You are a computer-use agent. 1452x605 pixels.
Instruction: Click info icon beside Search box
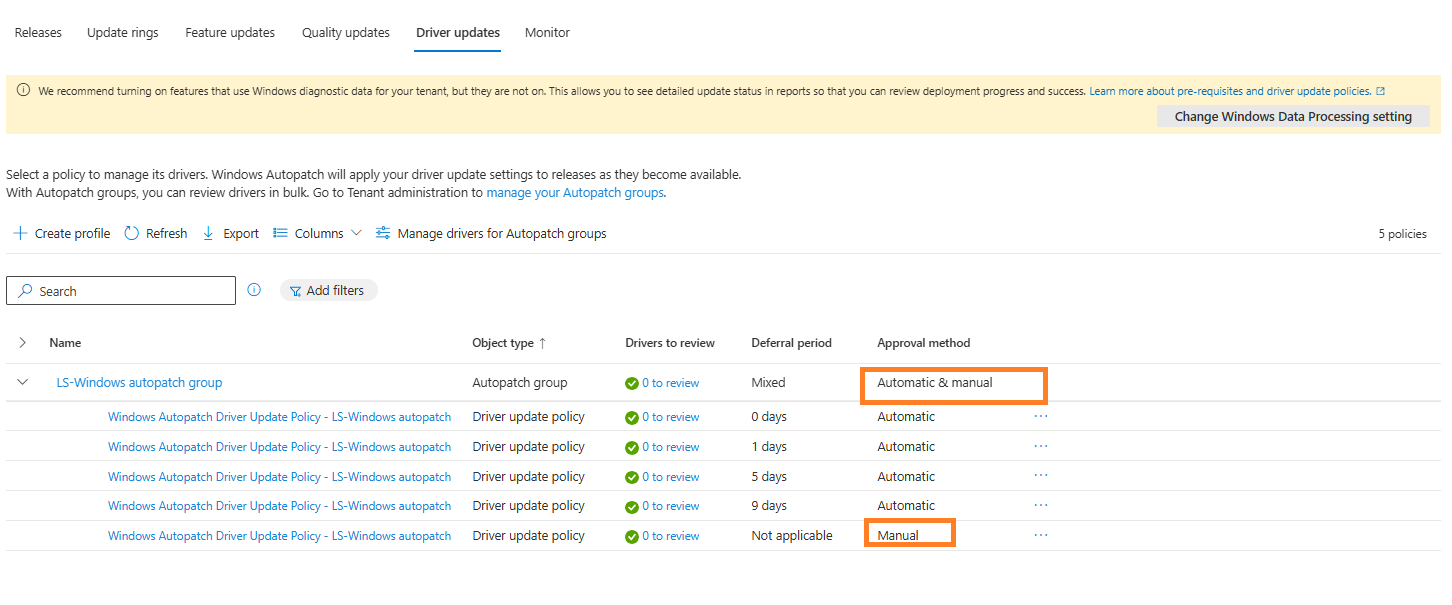(x=254, y=290)
